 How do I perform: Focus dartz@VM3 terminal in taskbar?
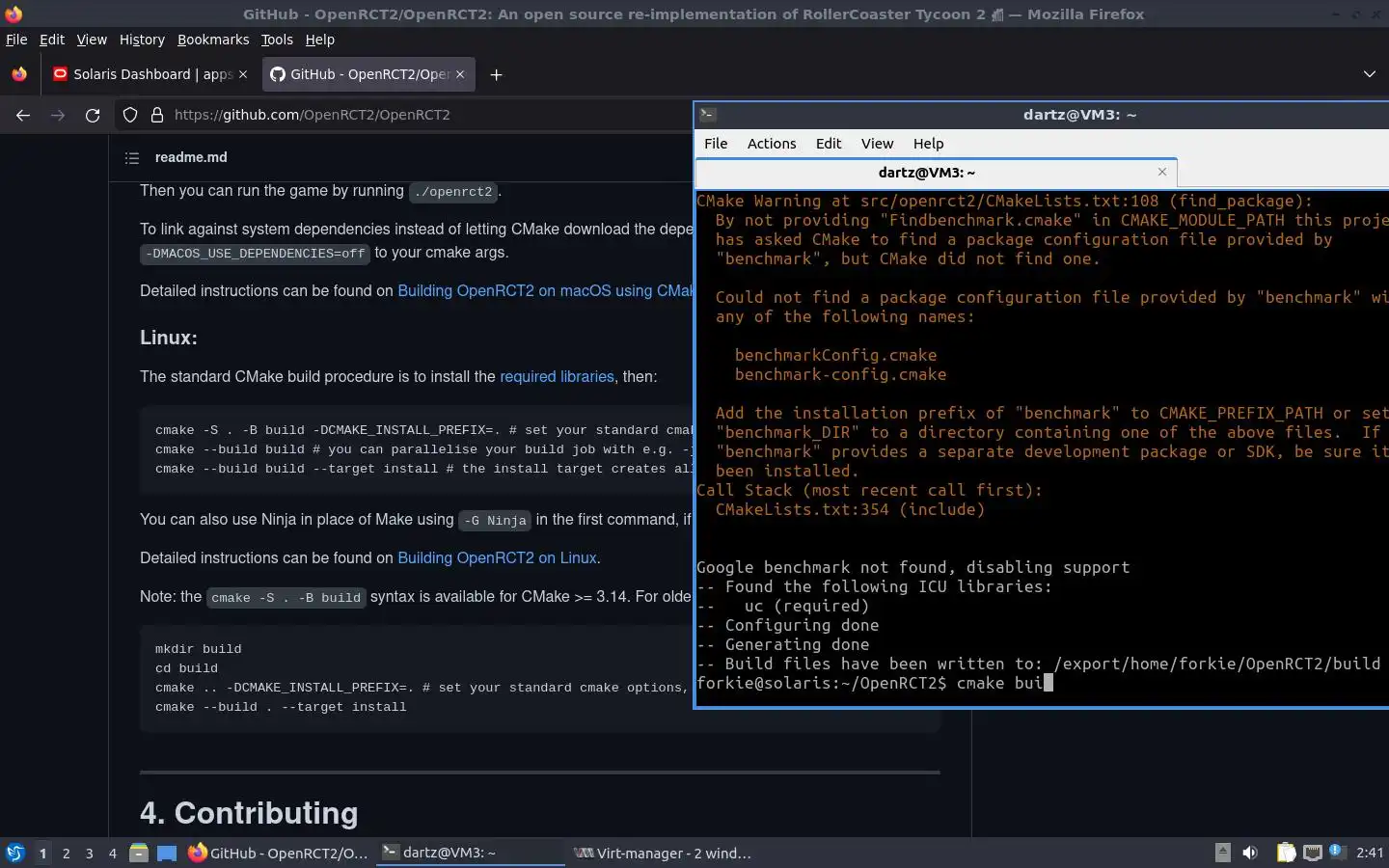(470, 853)
